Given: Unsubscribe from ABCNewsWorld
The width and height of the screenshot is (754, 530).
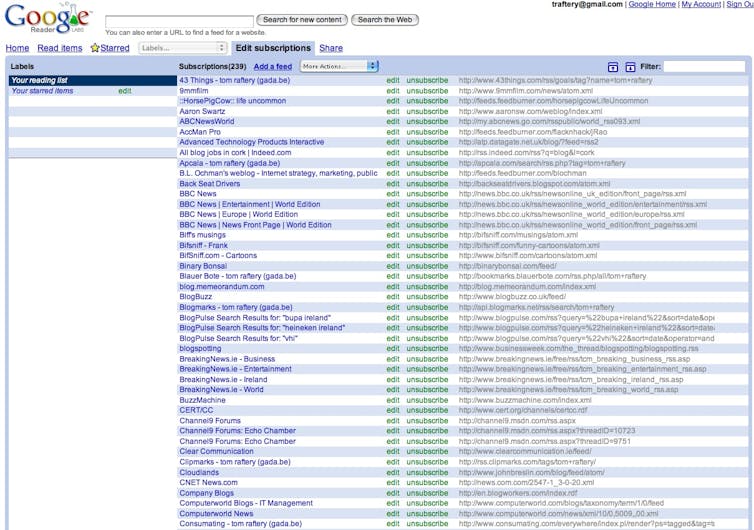Looking at the screenshot, I should (x=427, y=122).
